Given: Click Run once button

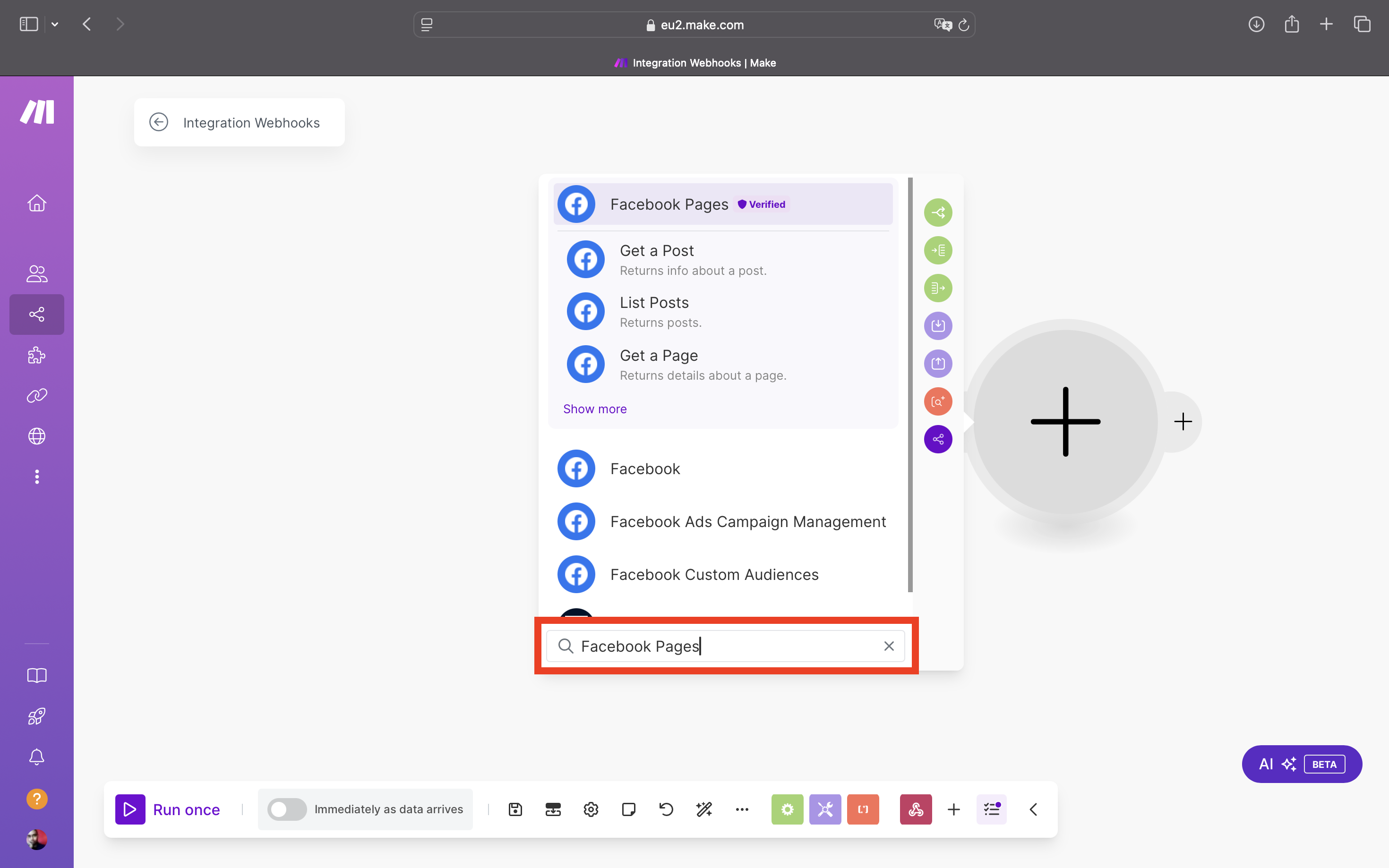Looking at the screenshot, I should click(x=168, y=809).
